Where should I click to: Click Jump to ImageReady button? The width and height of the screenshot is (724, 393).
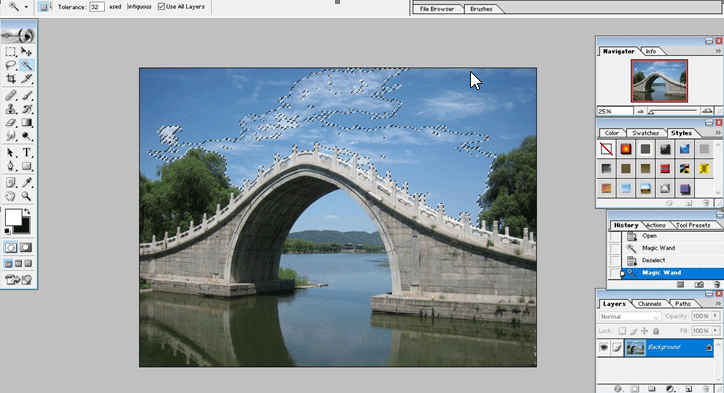(18, 279)
